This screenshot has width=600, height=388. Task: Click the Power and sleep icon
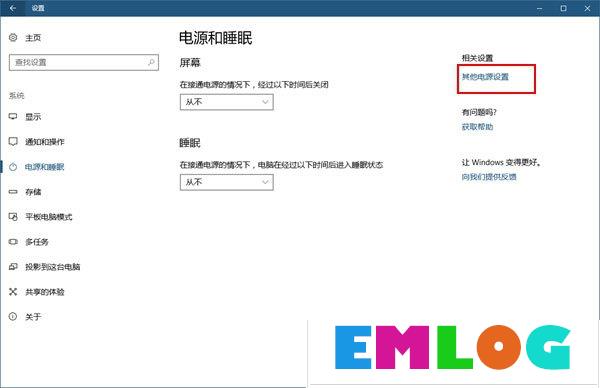pos(13,167)
